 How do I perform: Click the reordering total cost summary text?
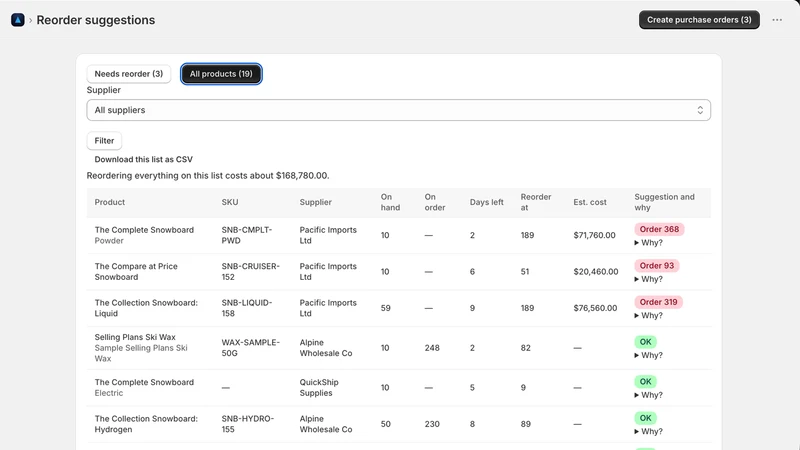pos(208,176)
